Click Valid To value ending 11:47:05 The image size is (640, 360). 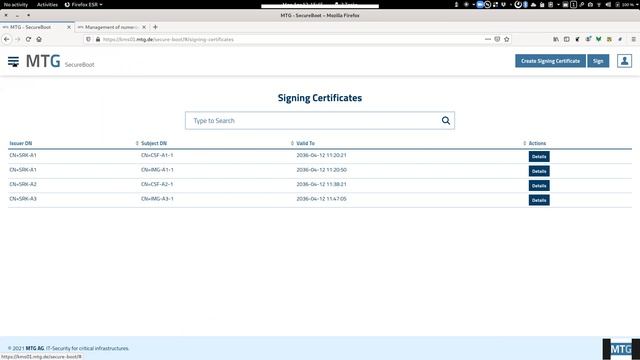321,199
